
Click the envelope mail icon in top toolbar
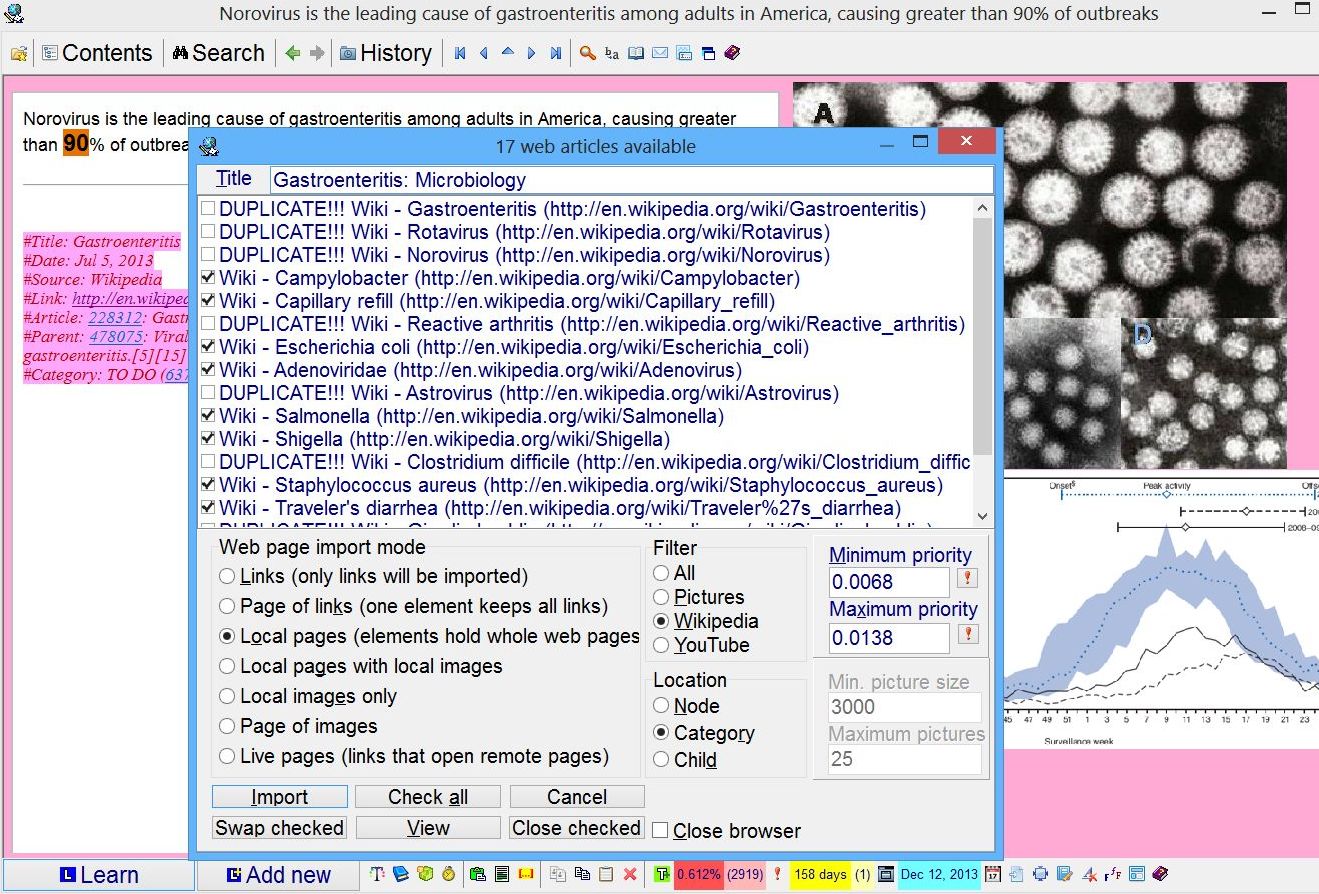[x=660, y=54]
